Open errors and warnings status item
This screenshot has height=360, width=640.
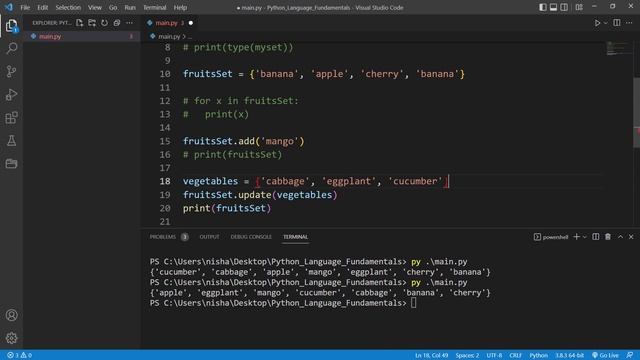pyautogui.click(x=19, y=355)
